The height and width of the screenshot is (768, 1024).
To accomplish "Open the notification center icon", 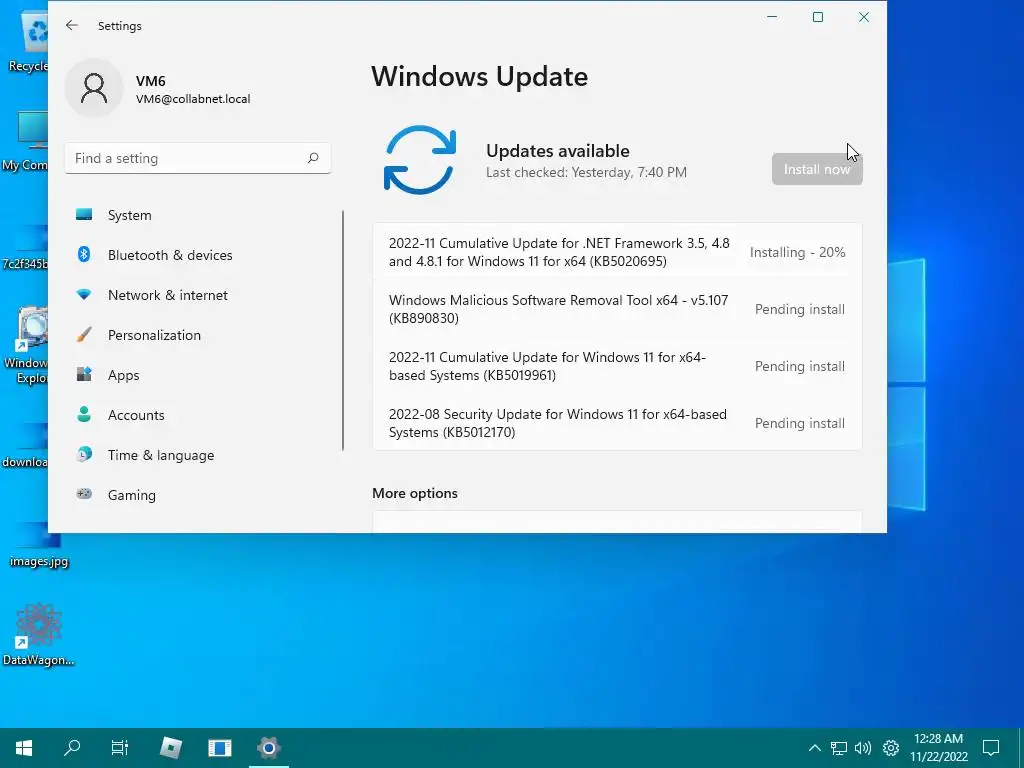I will pos(991,748).
